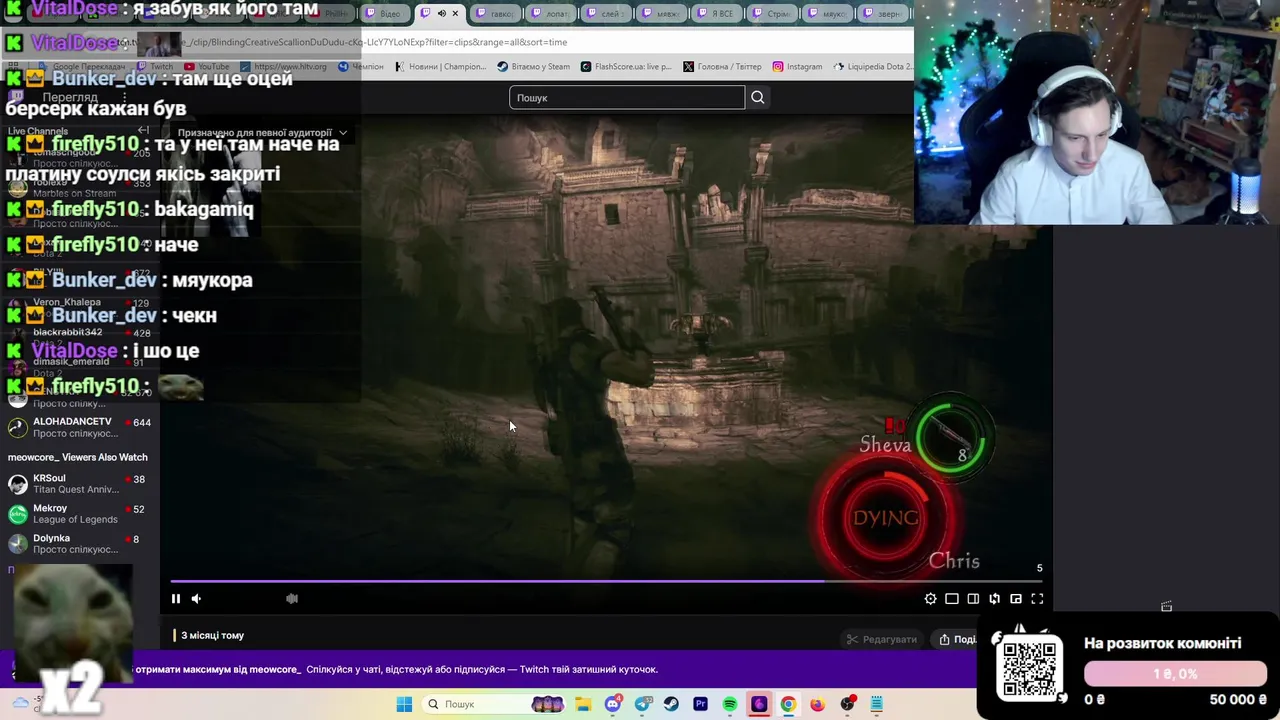Screen dimensions: 1280x720
Task: Open the Чемпіон bookmark
Action: pos(361,67)
